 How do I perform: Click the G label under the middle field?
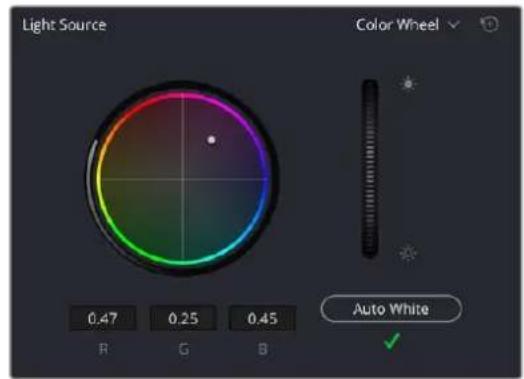pyautogui.click(x=184, y=349)
